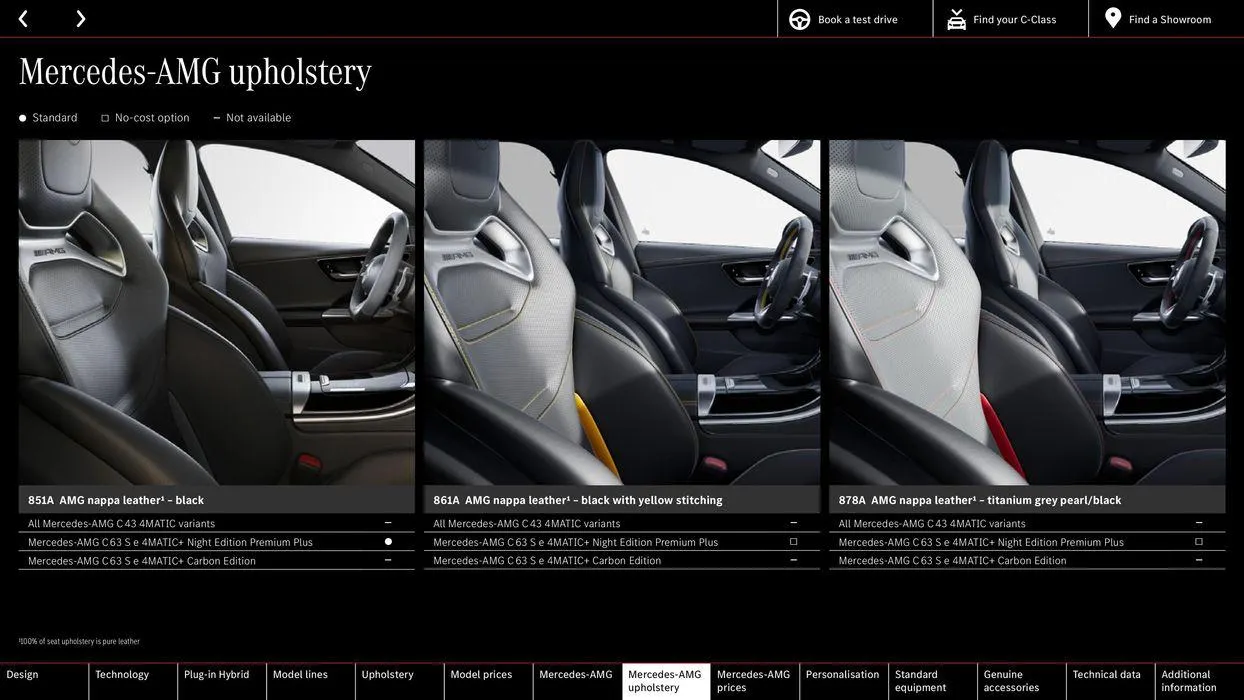Click the Find a Showroom link
Viewport: 1244px width, 700px height.
pos(1169,19)
